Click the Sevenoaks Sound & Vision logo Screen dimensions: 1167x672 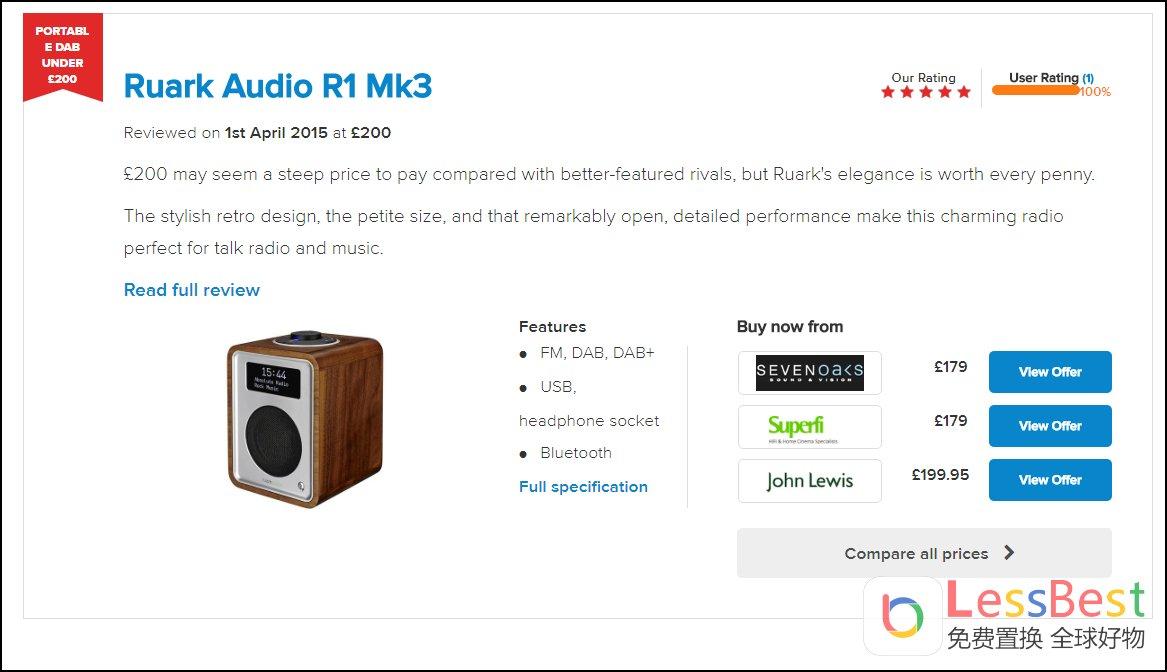point(809,373)
